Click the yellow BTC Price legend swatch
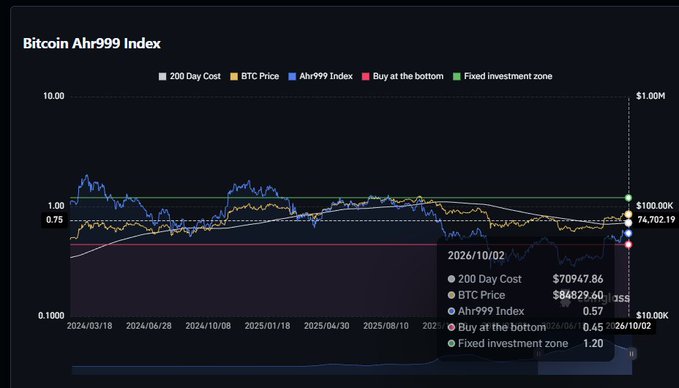 click(234, 77)
